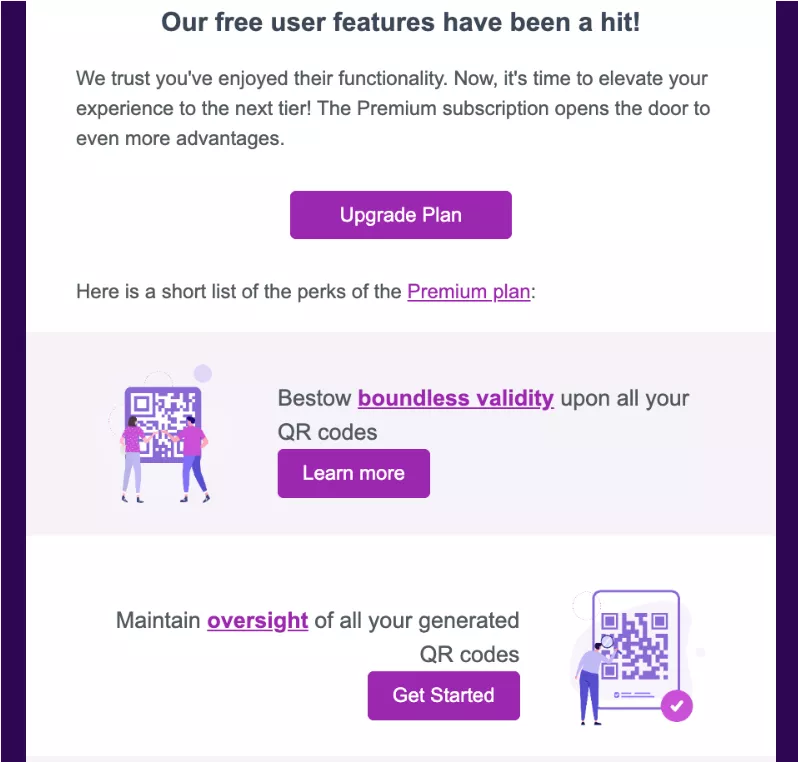Click the Get Started button
Viewport: 798px width, 762px height.
click(444, 695)
